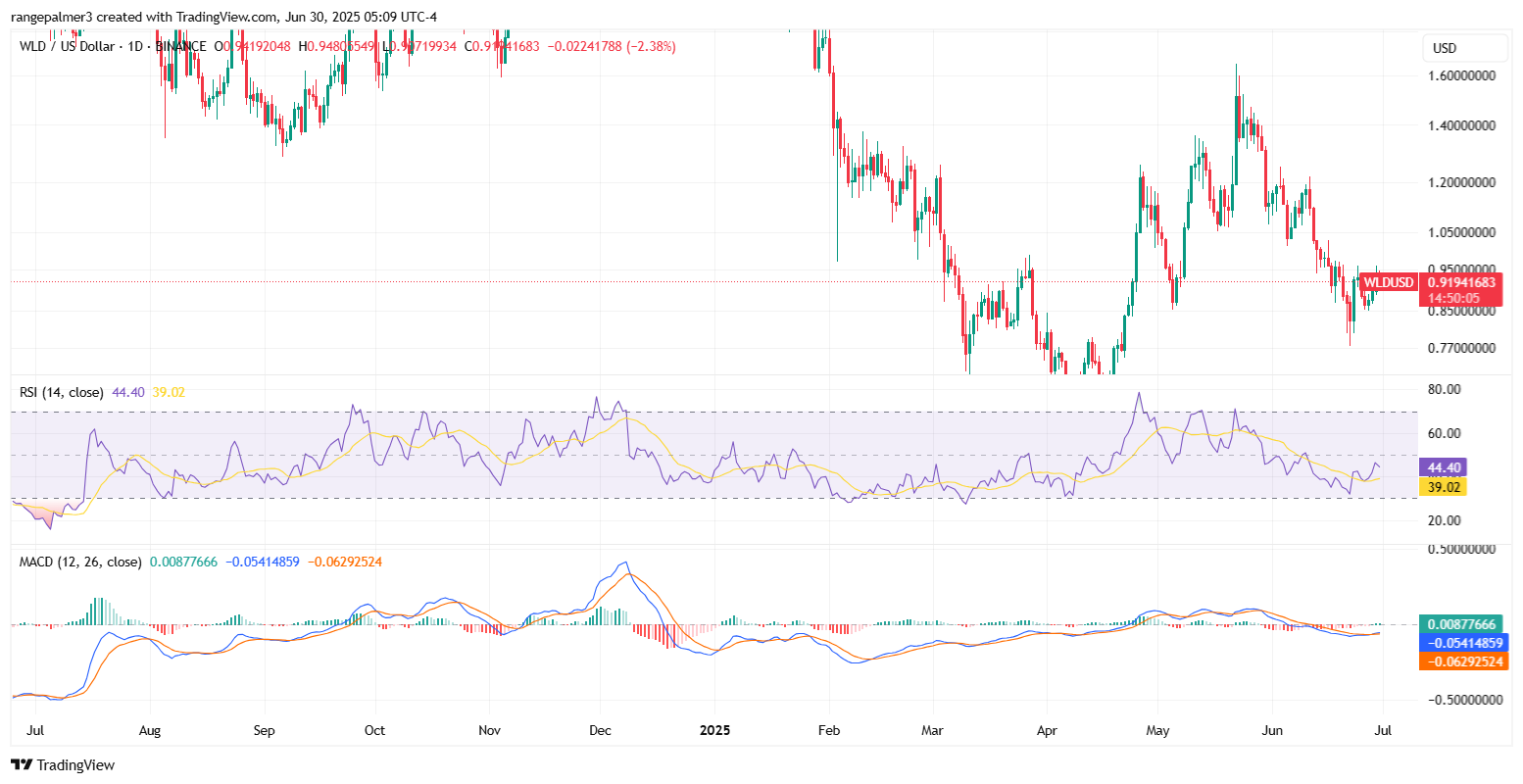Click the 2025 label on the time axis
Viewport: 1523px width, 784px height.
pyautogui.click(x=715, y=730)
